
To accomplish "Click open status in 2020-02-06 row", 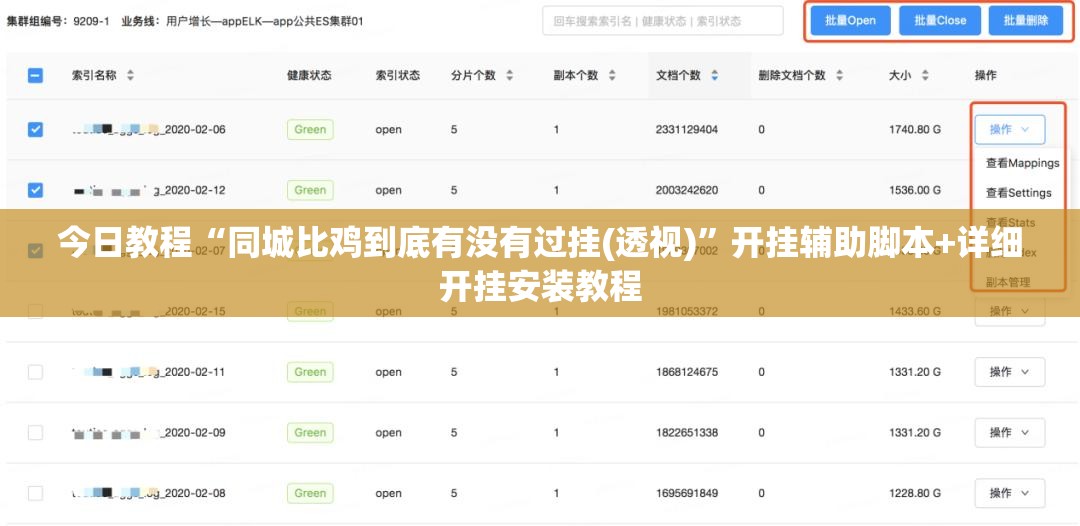I will (x=388, y=129).
